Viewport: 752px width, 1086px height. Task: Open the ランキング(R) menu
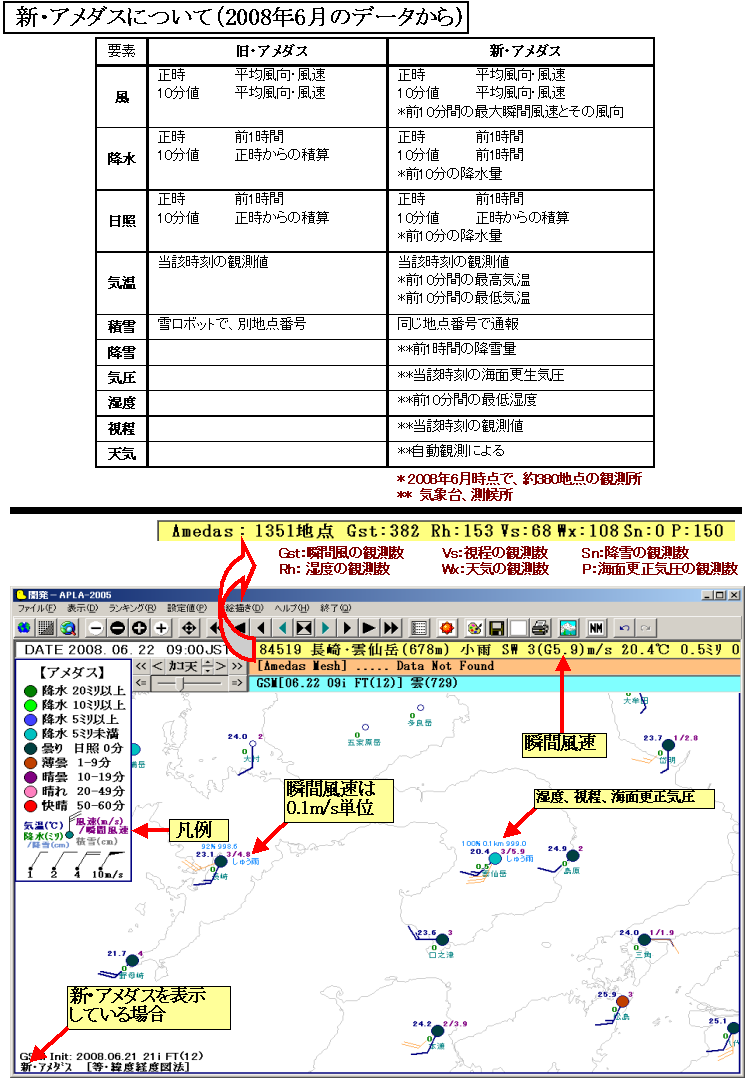coord(132,607)
